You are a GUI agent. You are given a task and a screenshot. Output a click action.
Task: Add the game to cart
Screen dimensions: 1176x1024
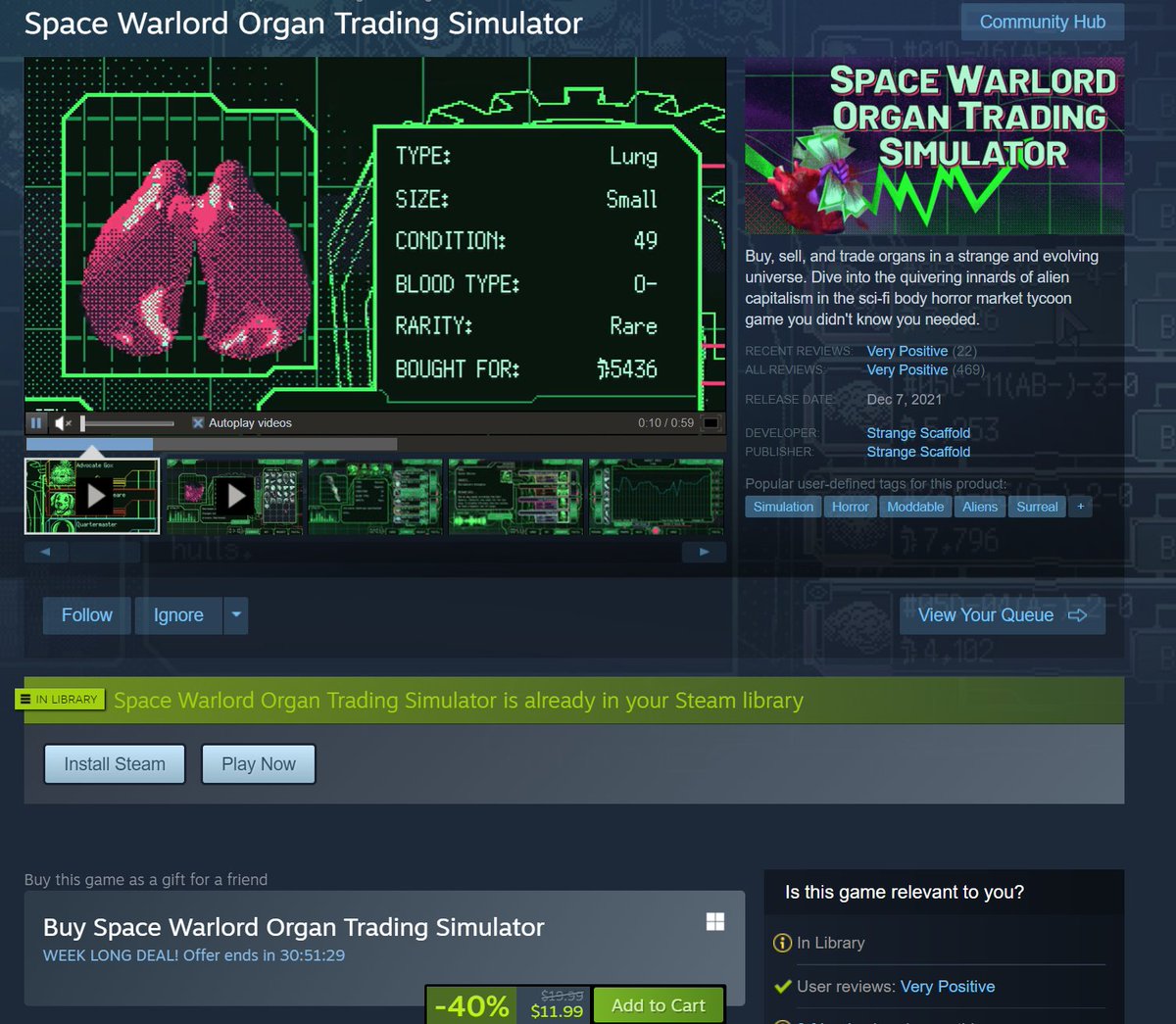point(659,1005)
